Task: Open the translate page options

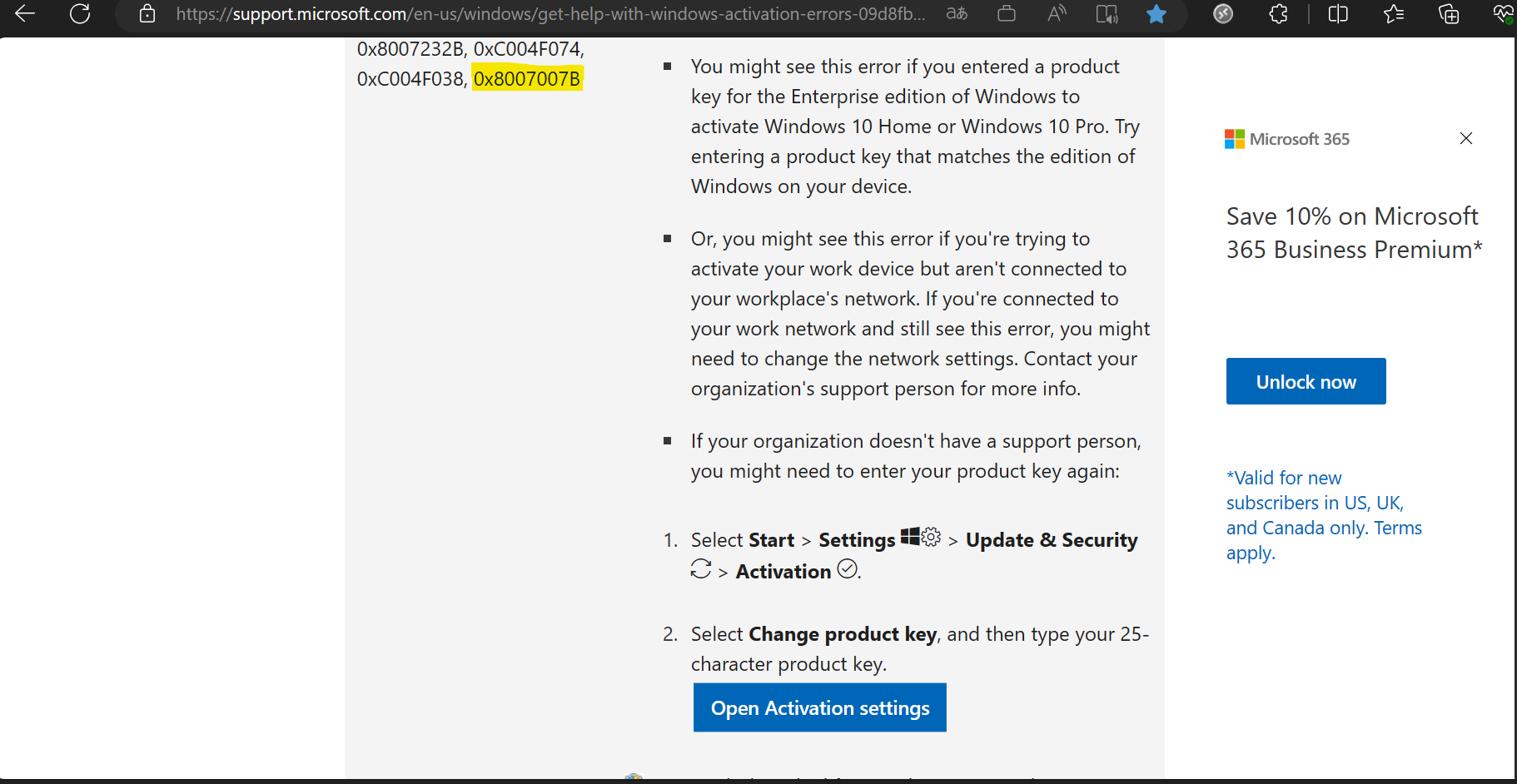Action: [x=956, y=14]
